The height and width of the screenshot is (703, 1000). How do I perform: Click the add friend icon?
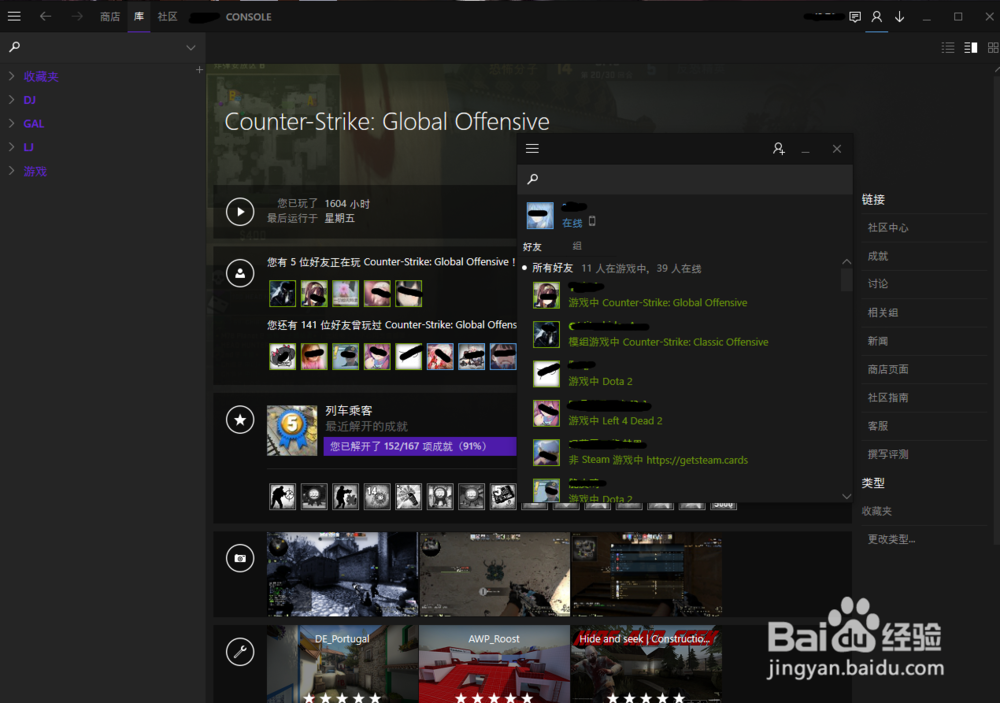point(779,149)
